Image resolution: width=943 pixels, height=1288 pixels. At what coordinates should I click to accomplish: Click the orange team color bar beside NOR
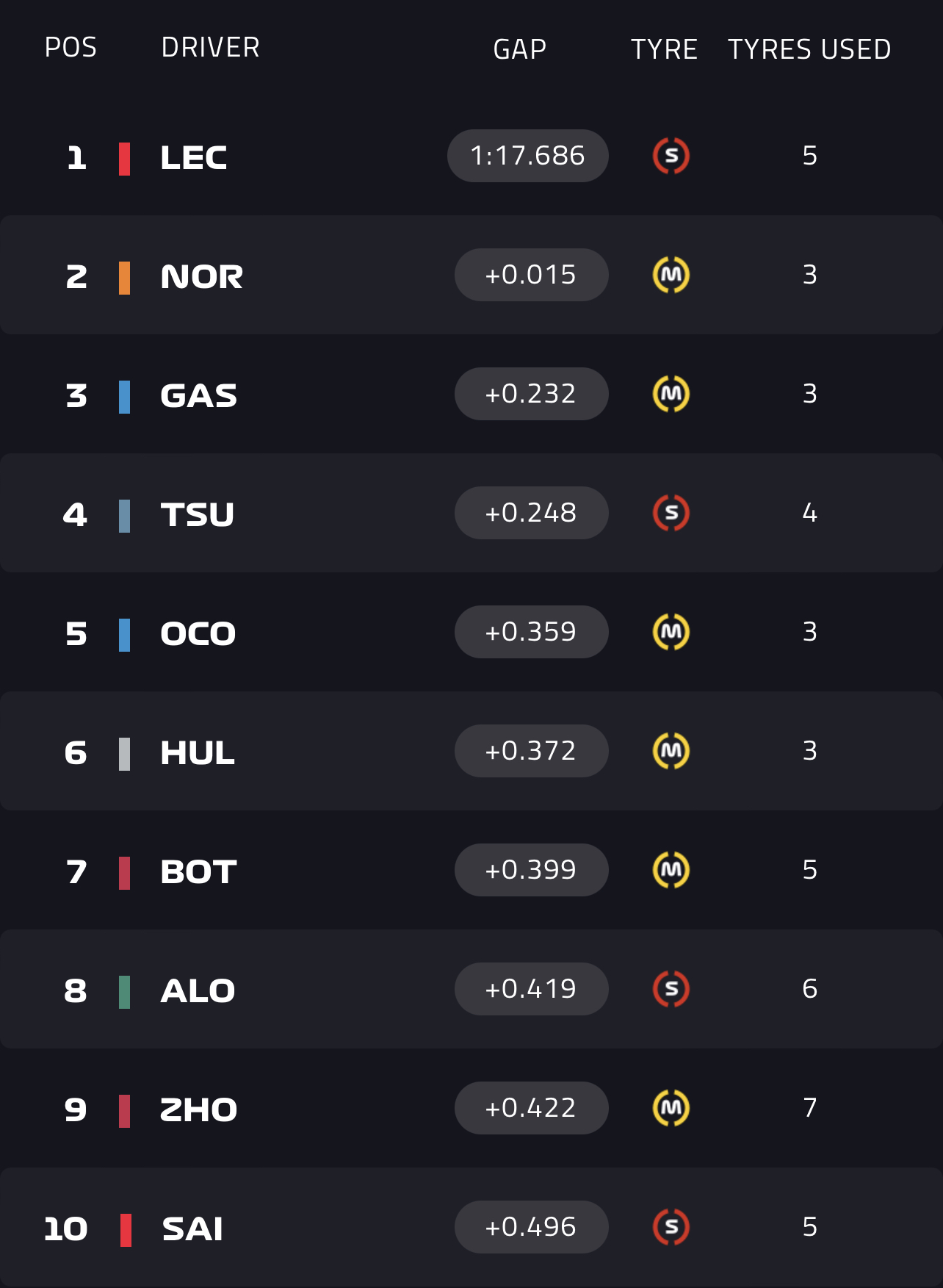(x=125, y=278)
